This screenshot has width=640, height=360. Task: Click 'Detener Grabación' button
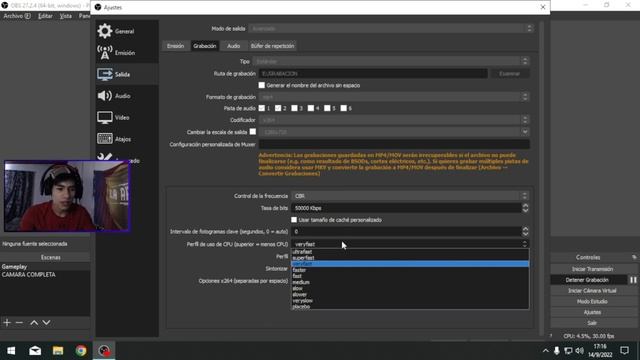587,280
